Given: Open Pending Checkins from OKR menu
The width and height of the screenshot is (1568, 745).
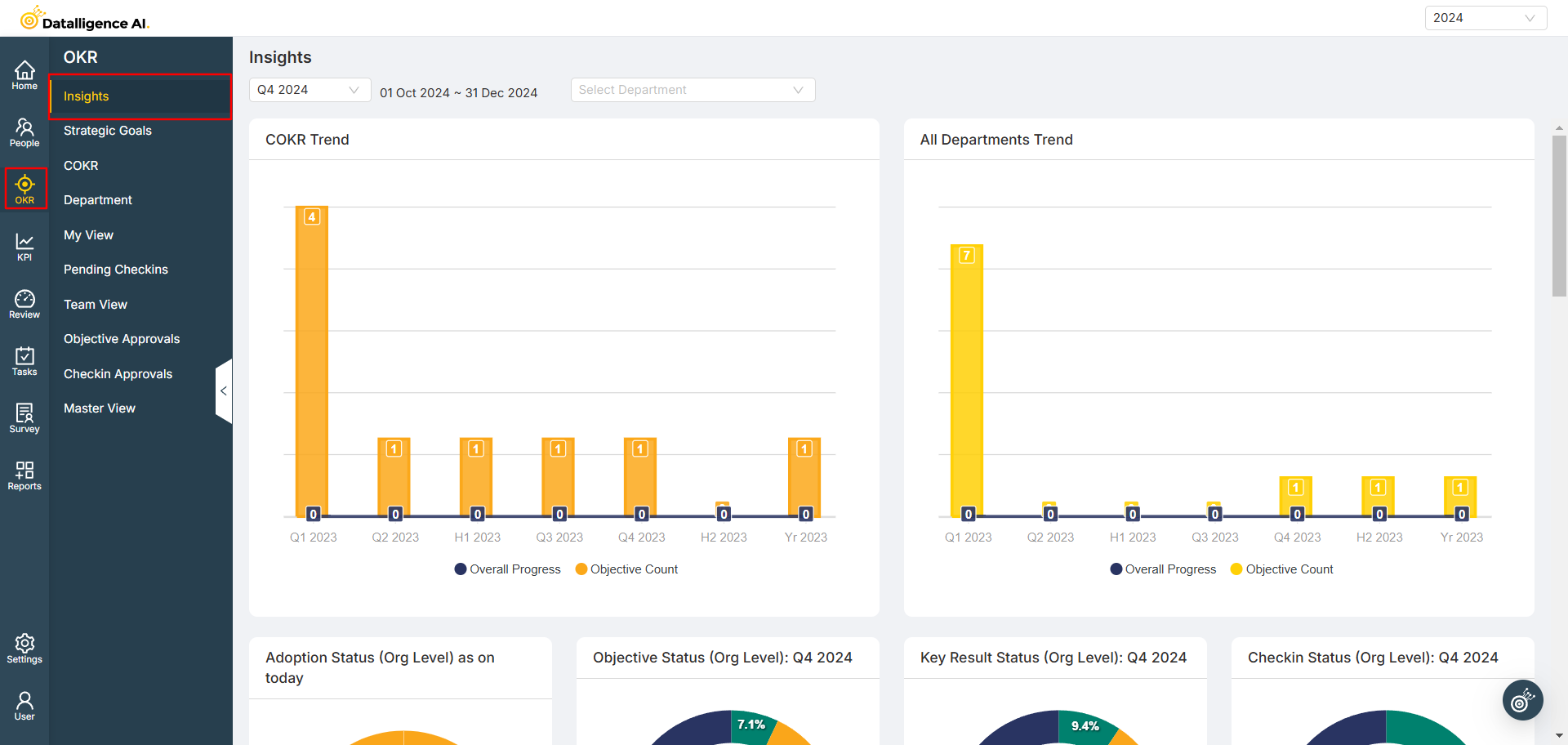Looking at the screenshot, I should click(116, 269).
